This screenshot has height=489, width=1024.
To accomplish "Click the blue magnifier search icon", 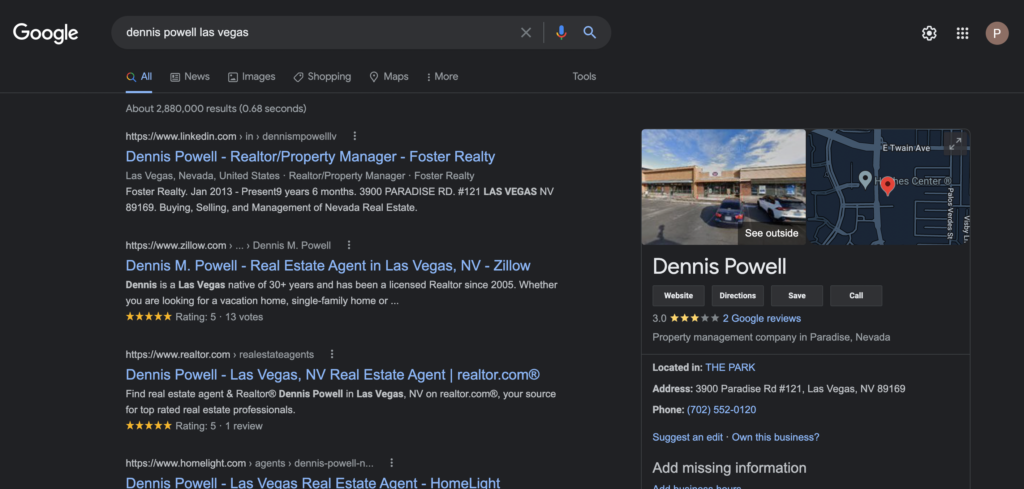I will 590,33.
